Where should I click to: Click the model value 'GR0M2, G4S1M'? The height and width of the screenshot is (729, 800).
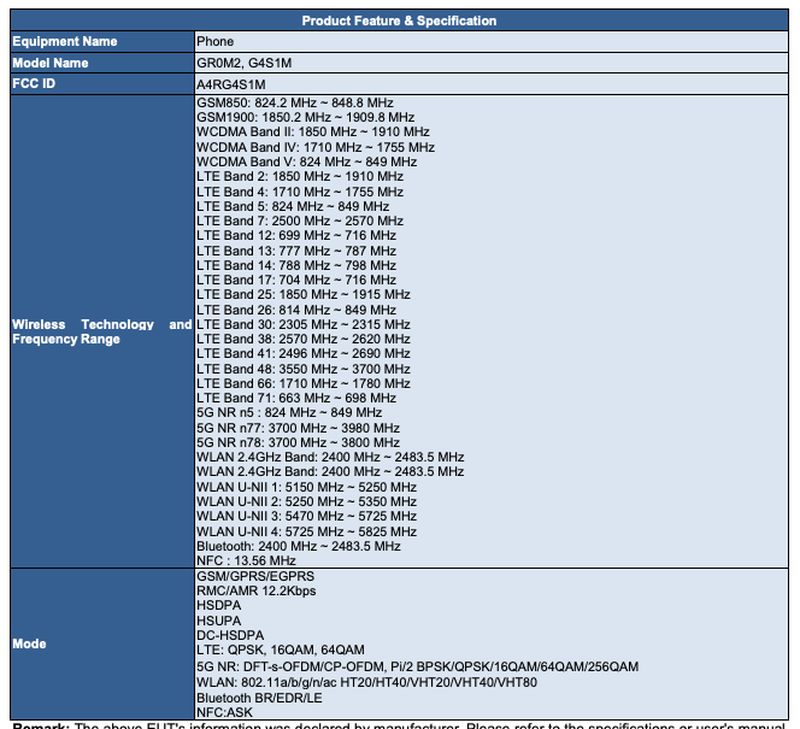pyautogui.click(x=244, y=63)
